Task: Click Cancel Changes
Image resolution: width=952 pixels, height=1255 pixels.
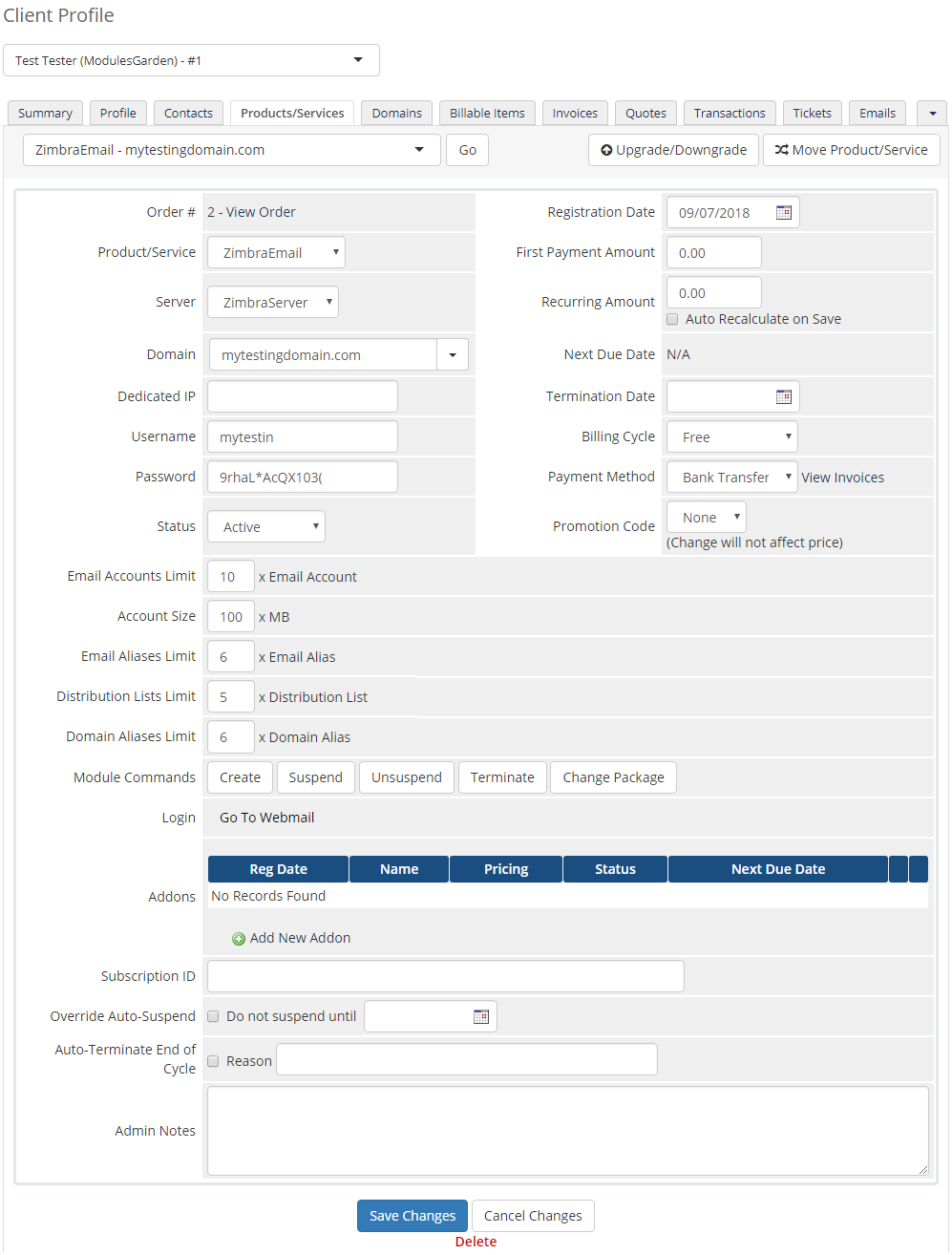Action: coord(533,1216)
